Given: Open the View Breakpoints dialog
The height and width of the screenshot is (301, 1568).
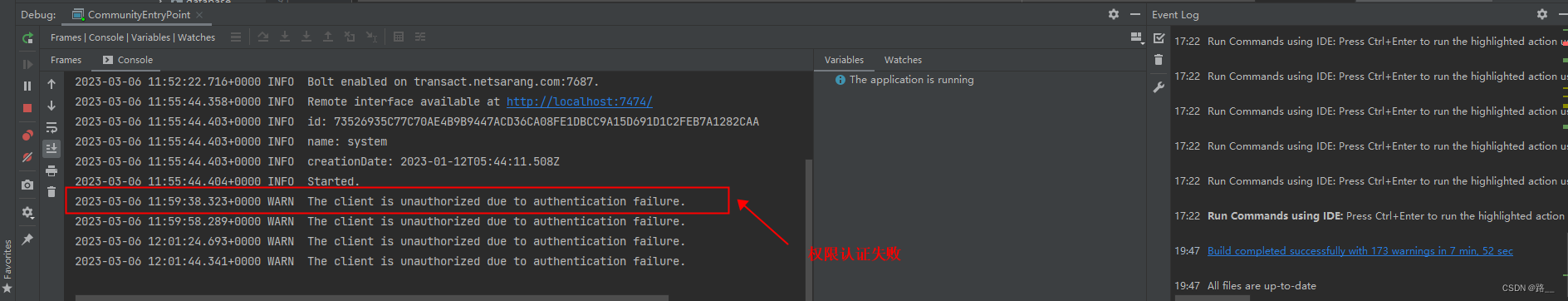Looking at the screenshot, I should click(x=27, y=135).
